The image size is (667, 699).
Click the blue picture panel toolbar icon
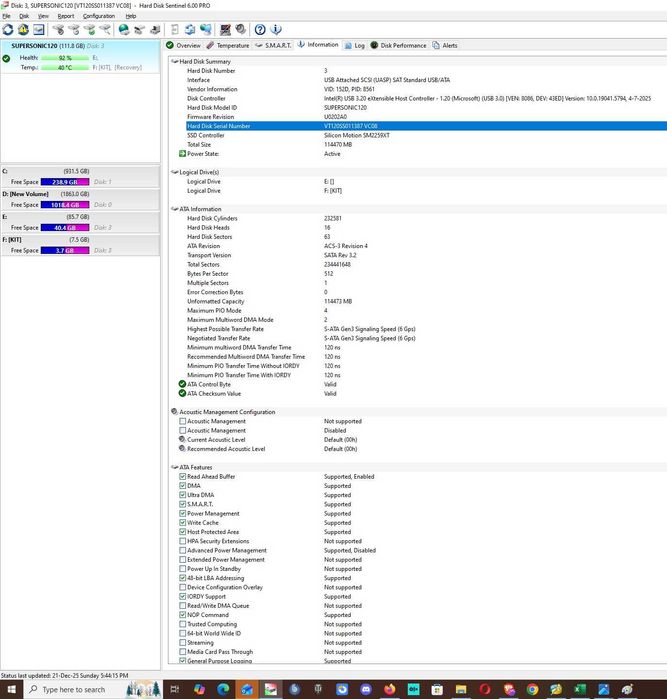(x=39, y=30)
